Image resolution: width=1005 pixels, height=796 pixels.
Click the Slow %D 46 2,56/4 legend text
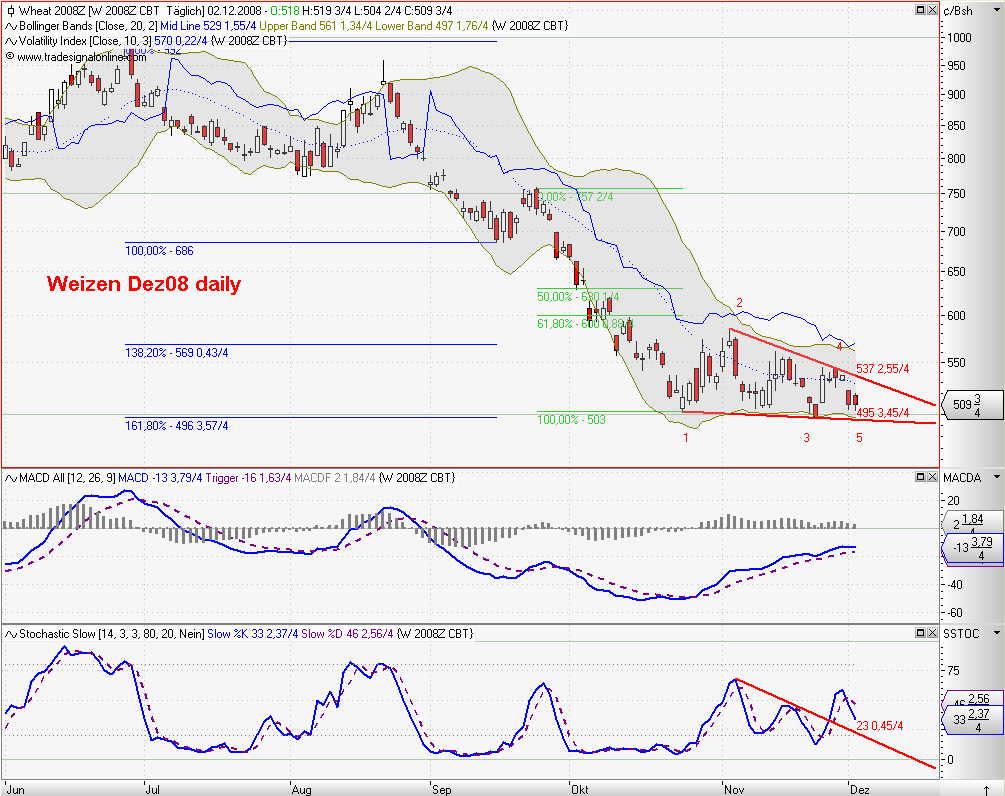[x=347, y=634]
